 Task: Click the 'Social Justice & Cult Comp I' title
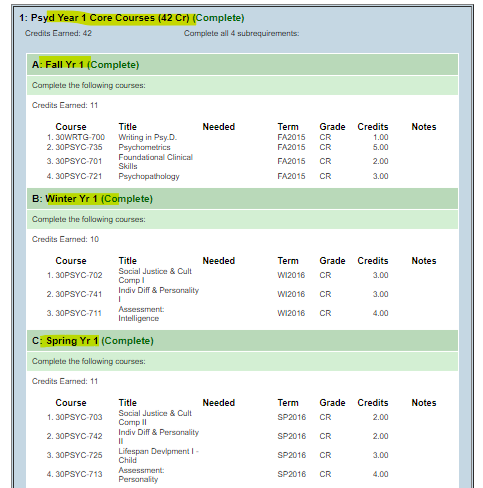155,276
